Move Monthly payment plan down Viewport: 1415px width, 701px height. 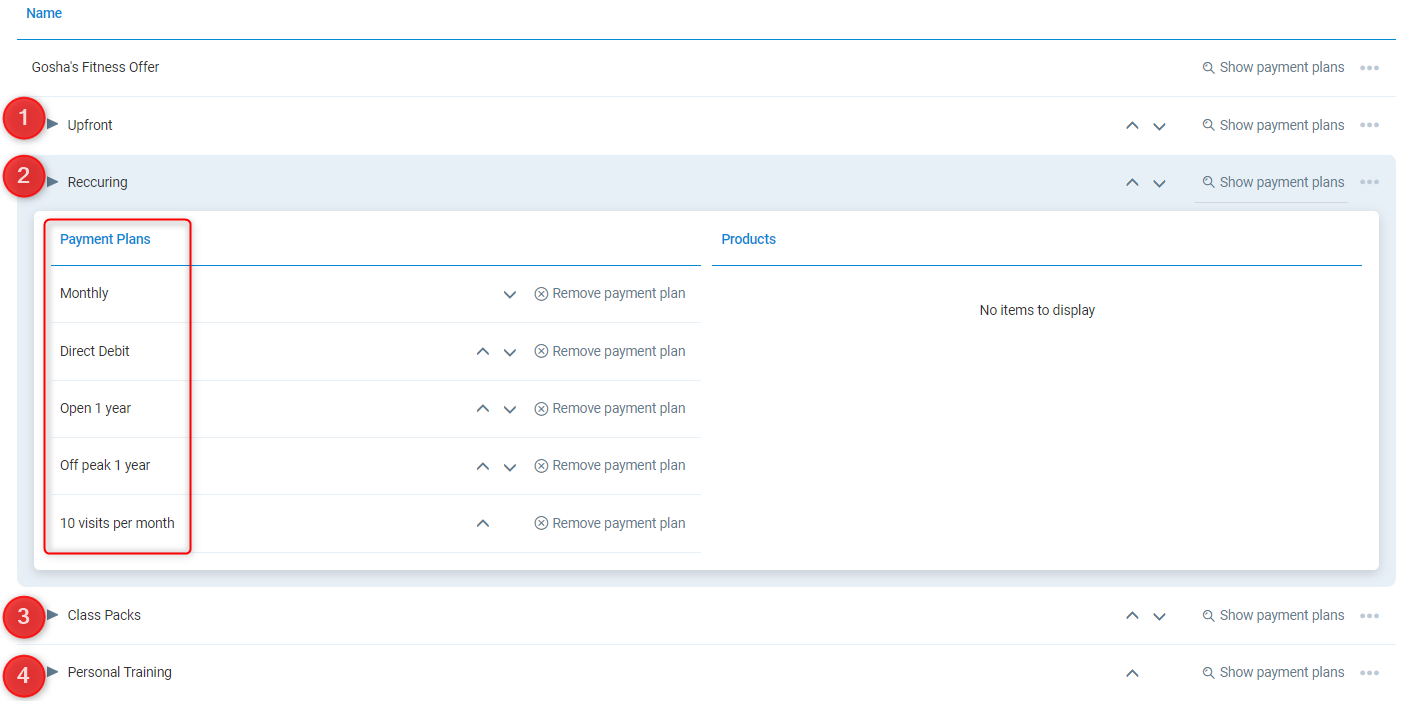tap(510, 294)
